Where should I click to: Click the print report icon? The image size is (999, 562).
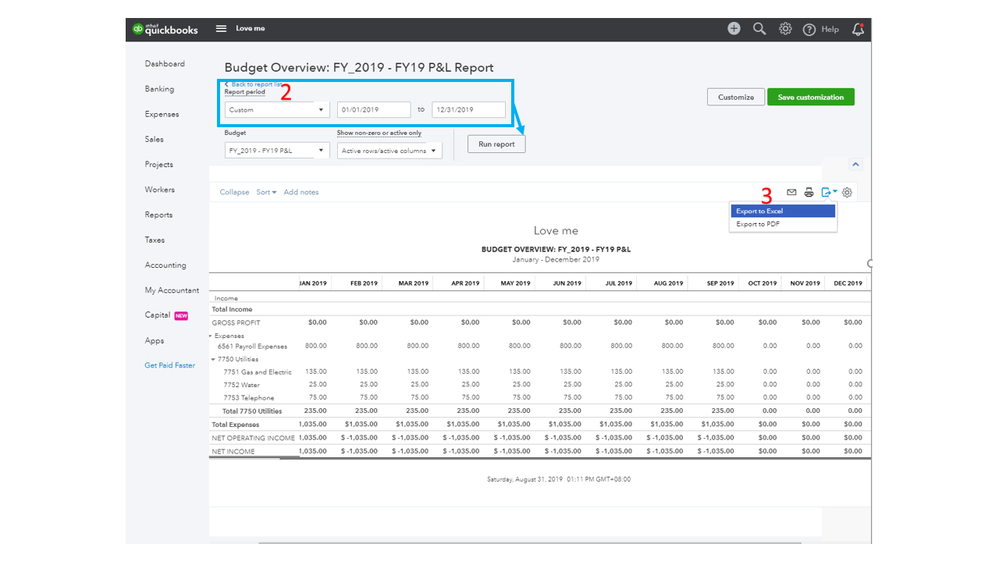[x=808, y=192]
